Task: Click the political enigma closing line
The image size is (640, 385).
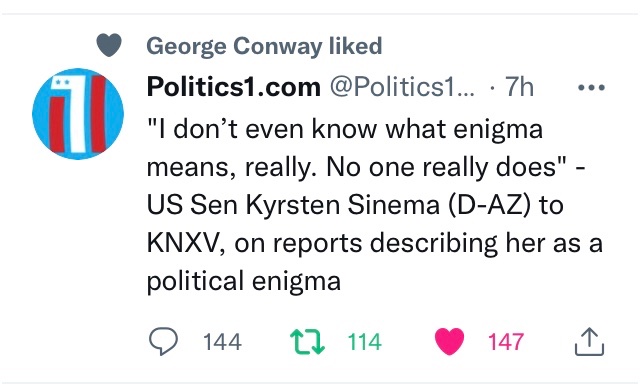Action: point(244,281)
